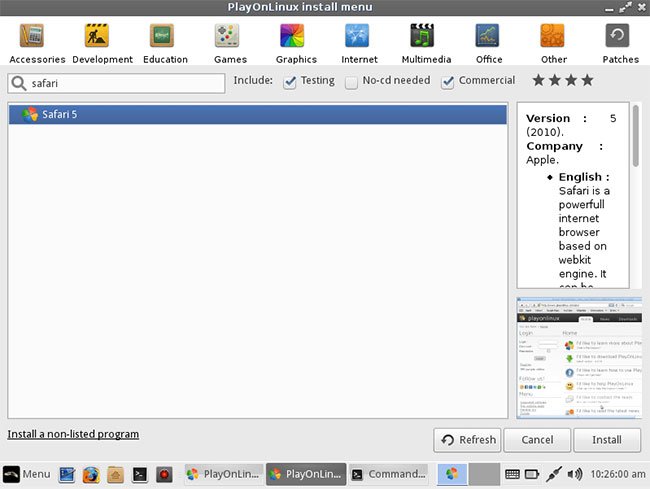Maximize the PlayOnLinux install menu window
This screenshot has width=650, height=489.
point(625,7)
